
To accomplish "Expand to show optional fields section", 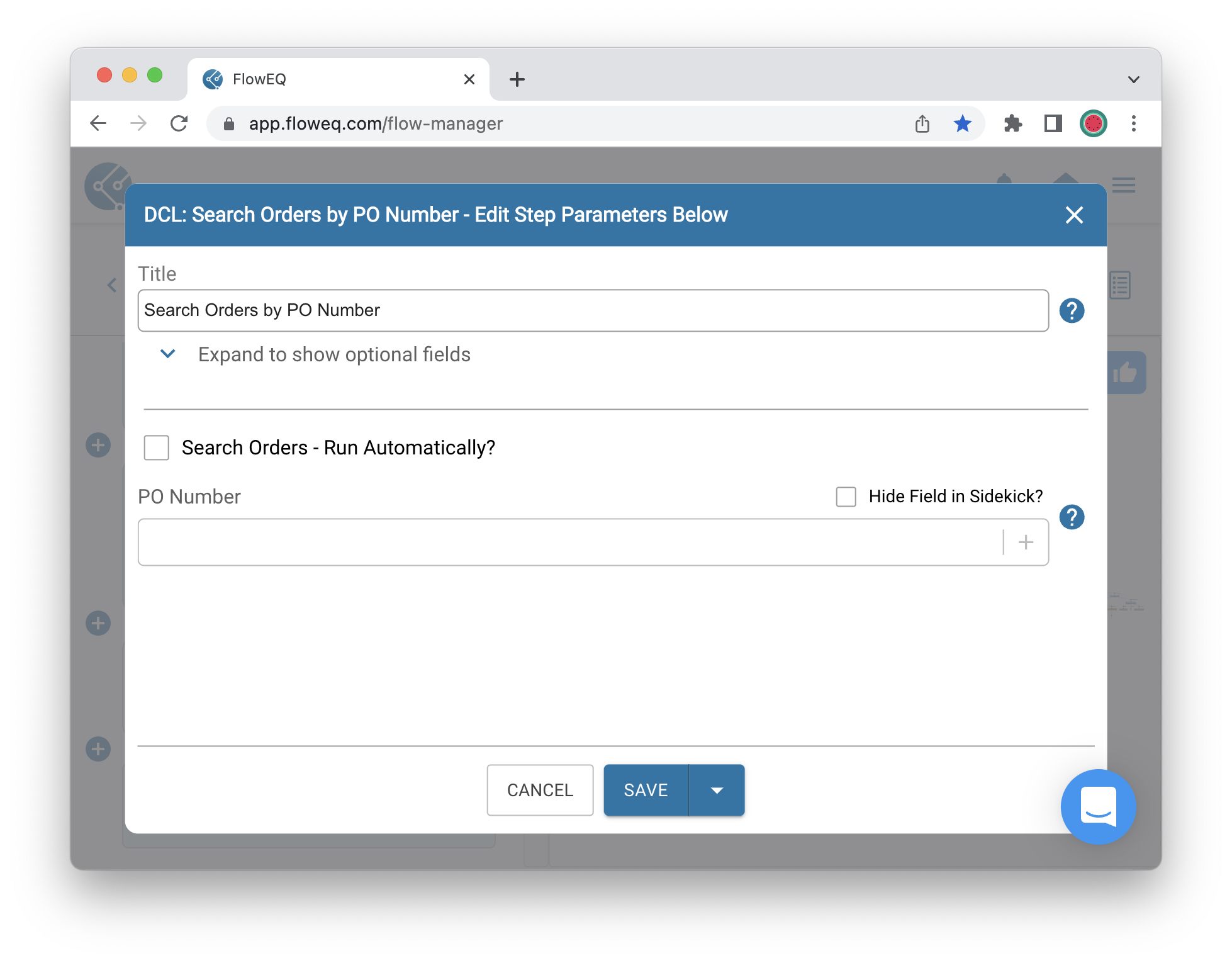I will [x=310, y=354].
